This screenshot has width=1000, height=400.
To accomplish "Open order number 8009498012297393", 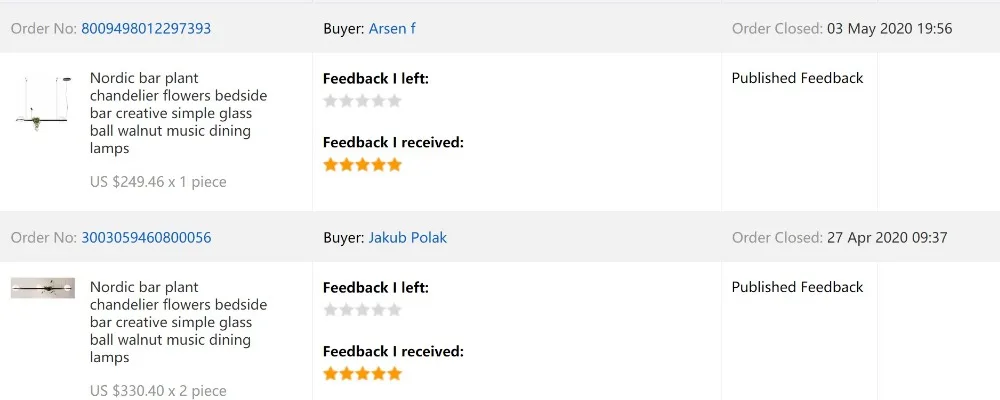I will (146, 29).
